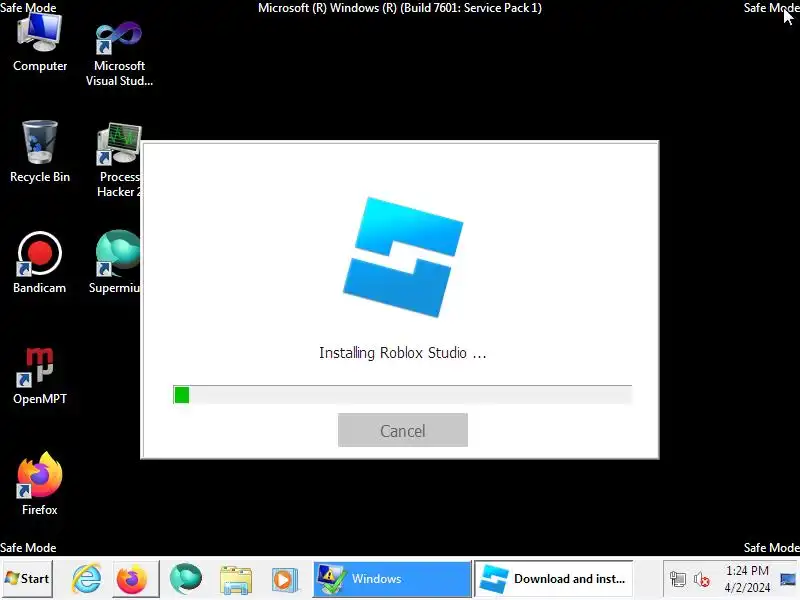This screenshot has height=600, width=800.
Task: Select the Firefox desktop shortcut
Action: [40, 484]
